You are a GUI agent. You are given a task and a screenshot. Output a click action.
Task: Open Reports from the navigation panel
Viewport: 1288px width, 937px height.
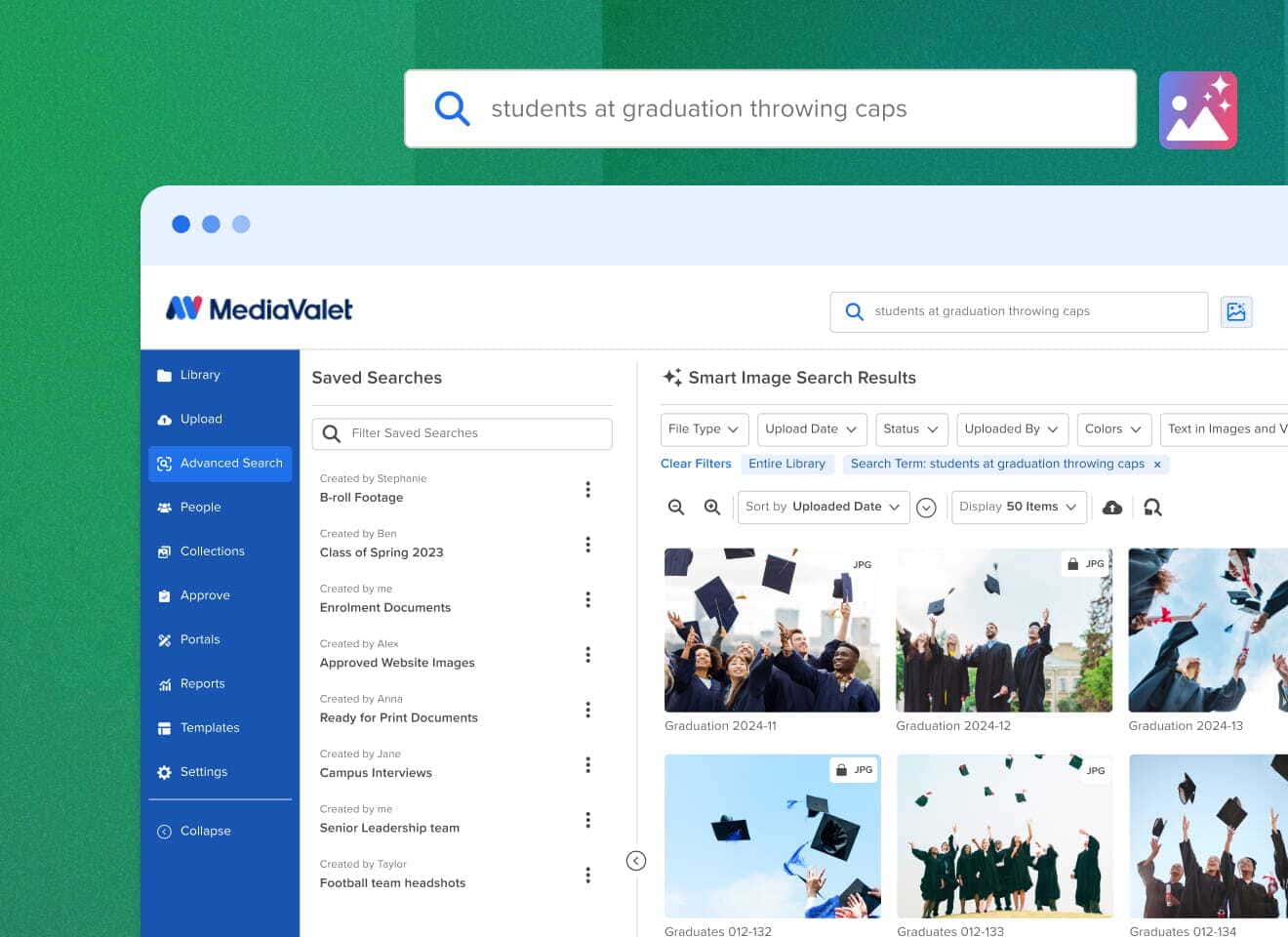(x=203, y=683)
